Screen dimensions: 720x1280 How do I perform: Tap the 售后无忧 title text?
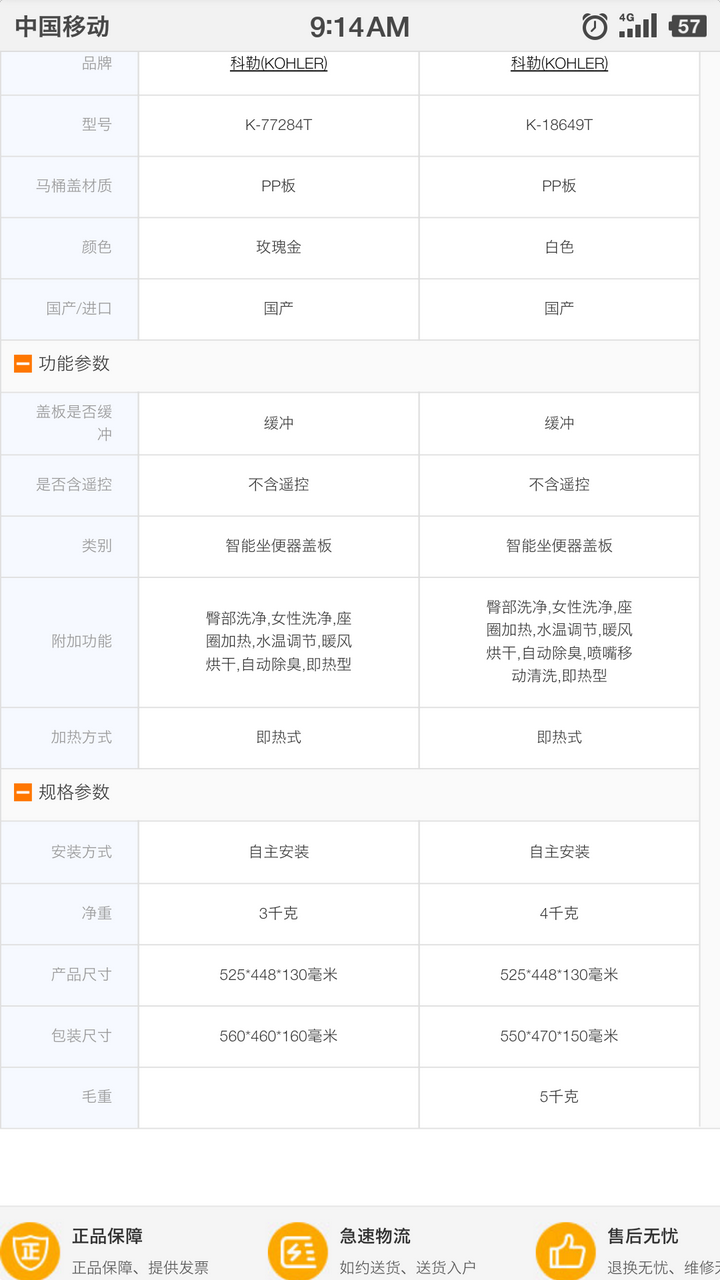643,1237
